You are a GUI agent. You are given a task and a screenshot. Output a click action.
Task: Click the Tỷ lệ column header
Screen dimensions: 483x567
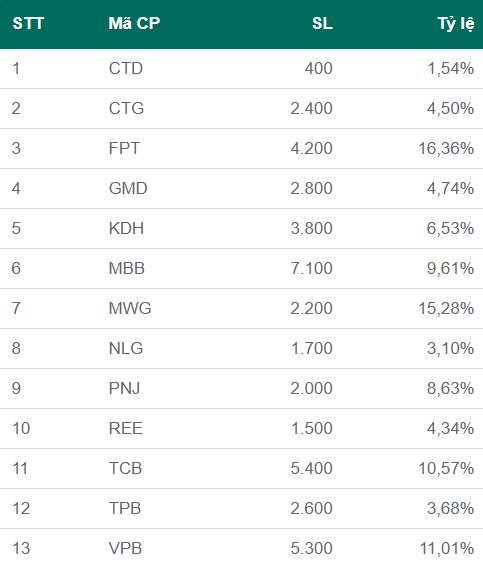[x=456, y=24]
